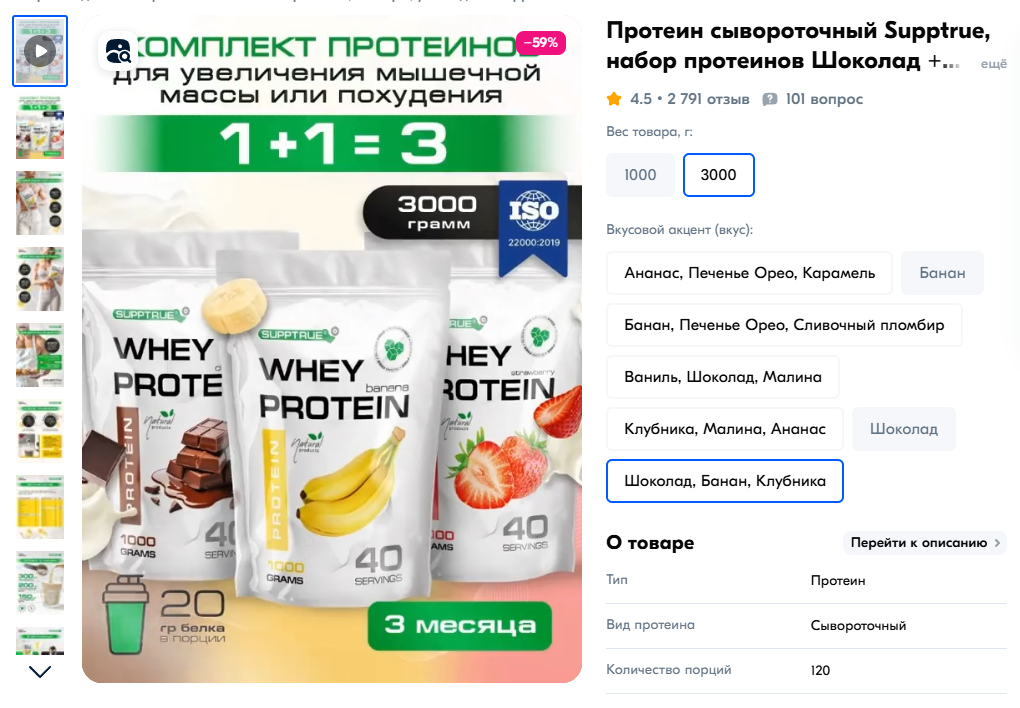This screenshot has height=708, width=1020.
Task: Select flavor Клубника, Малина, Ананас
Action: (725, 429)
